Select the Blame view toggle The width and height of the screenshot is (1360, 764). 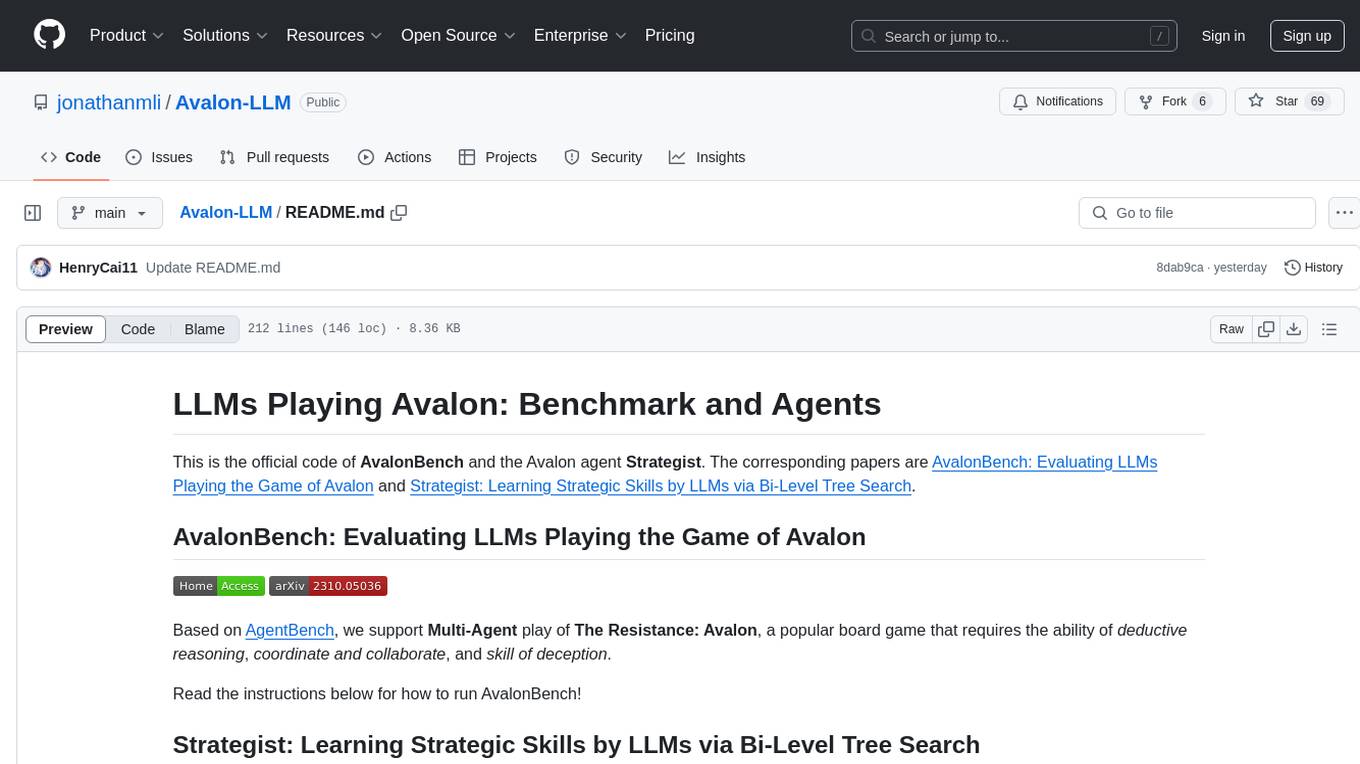point(204,329)
